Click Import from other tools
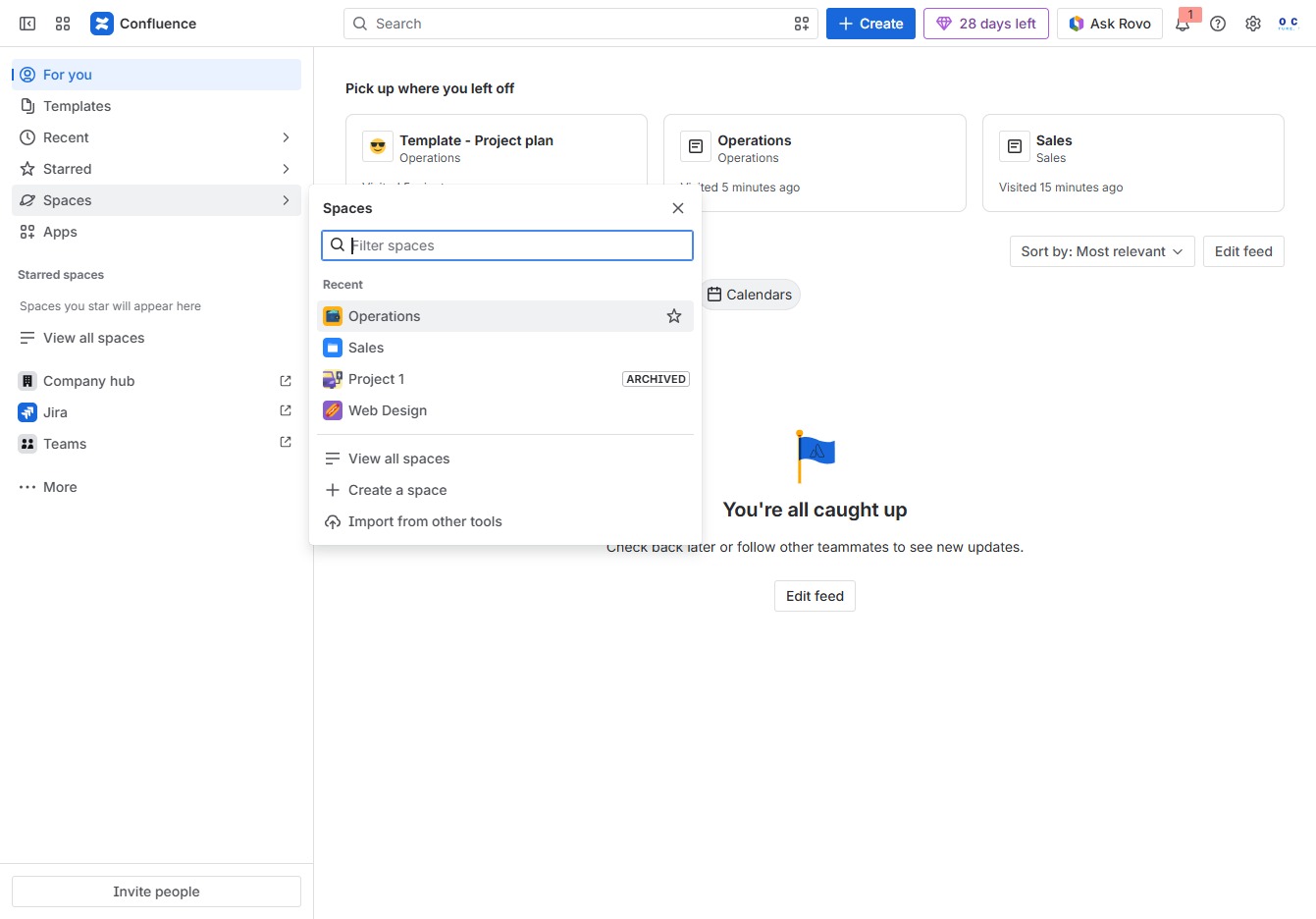Viewport: 1316px width, 919px height. point(505,521)
